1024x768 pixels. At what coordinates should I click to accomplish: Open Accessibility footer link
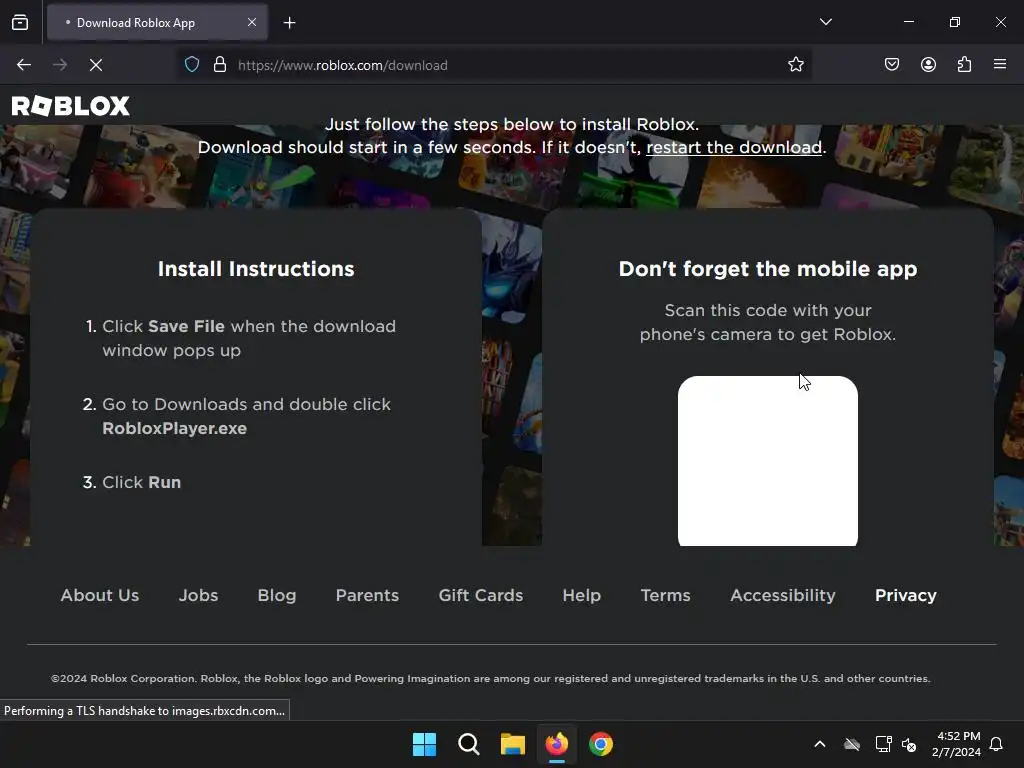click(783, 596)
